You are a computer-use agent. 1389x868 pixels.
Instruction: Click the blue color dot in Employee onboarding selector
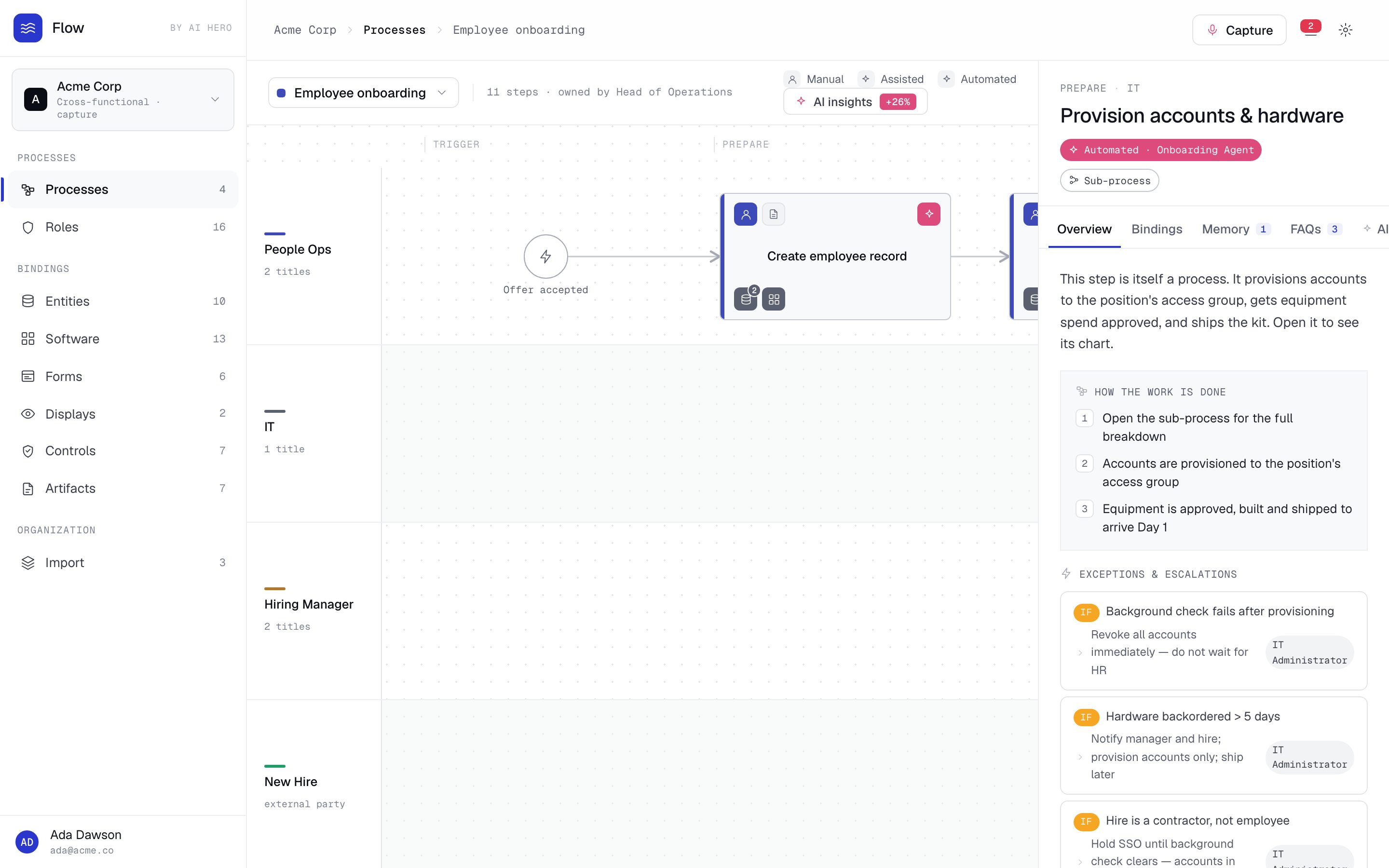click(x=281, y=93)
